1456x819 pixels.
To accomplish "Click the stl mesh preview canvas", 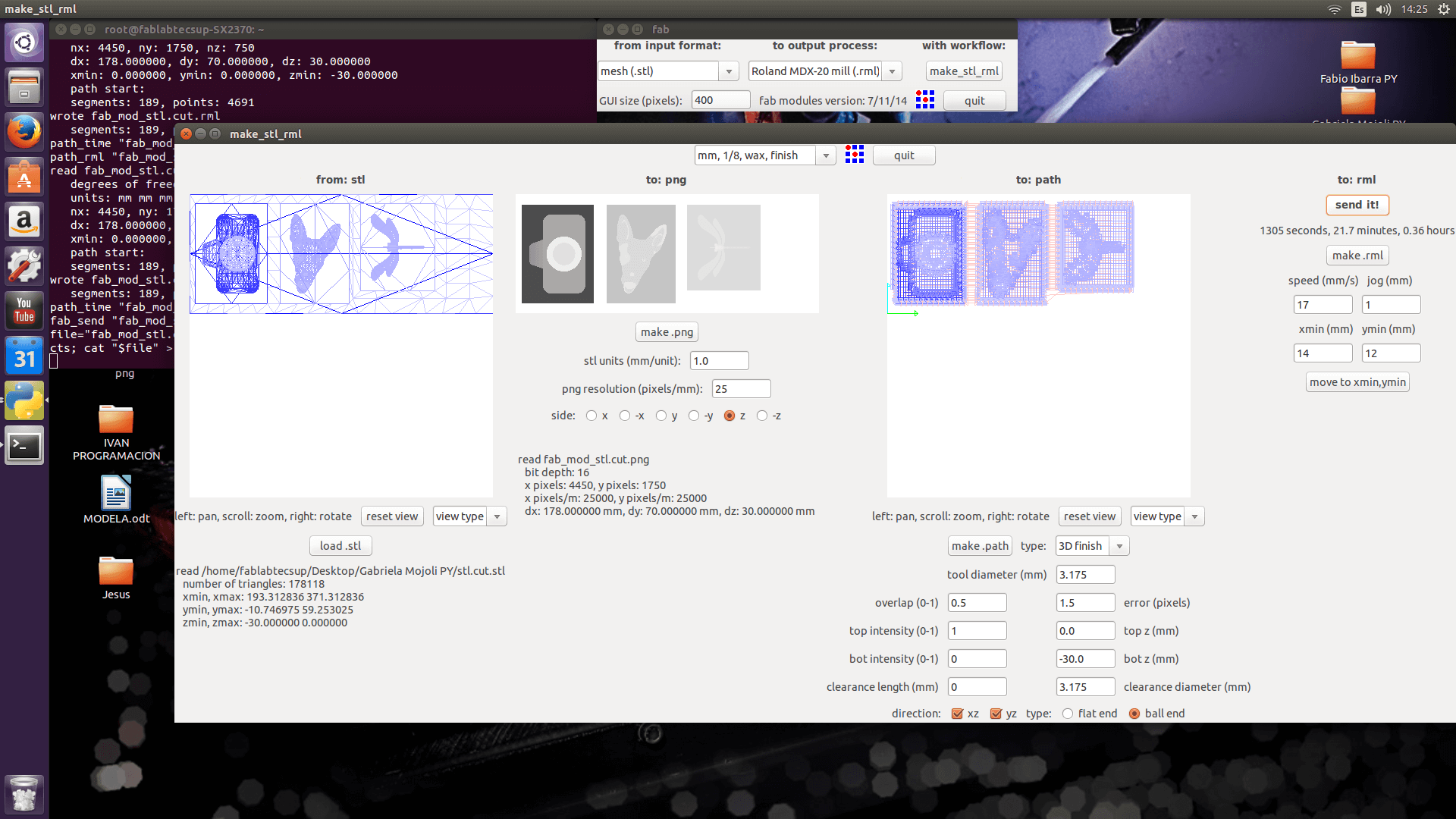I will 340,346.
